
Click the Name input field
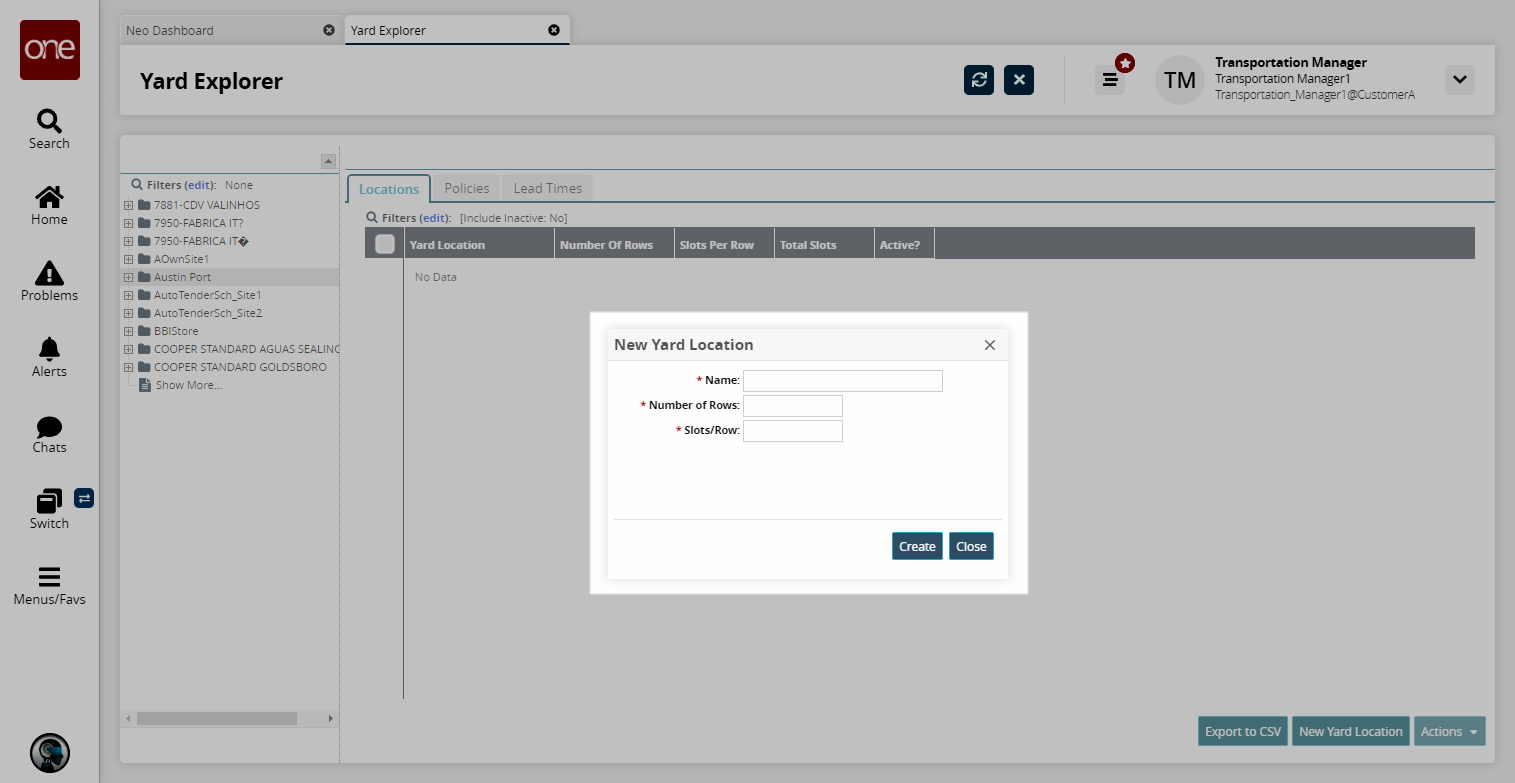(x=842, y=381)
